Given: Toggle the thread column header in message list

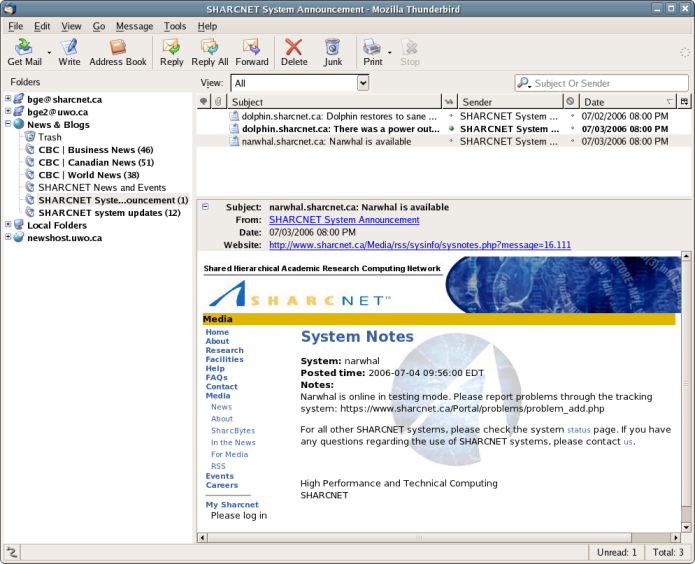Looking at the screenshot, I should click(x=204, y=102).
